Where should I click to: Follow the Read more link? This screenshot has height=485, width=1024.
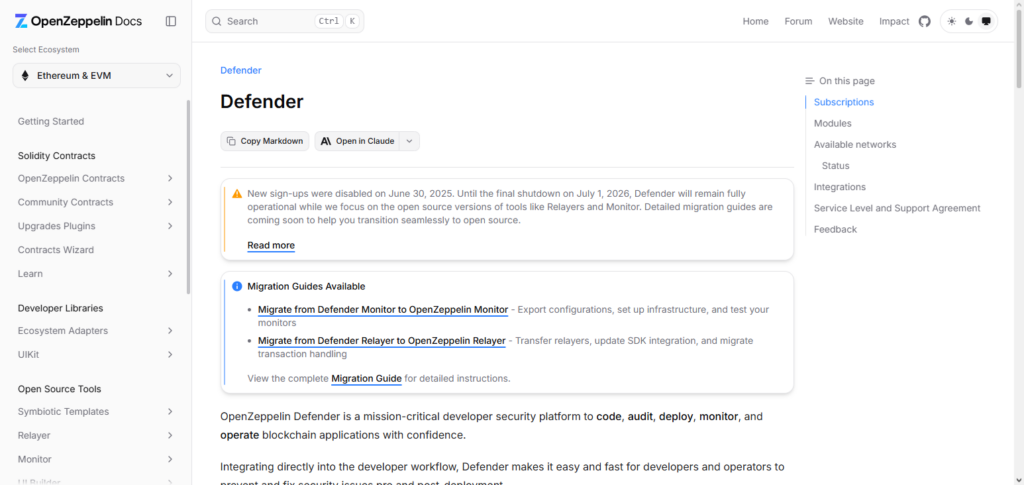tap(271, 245)
